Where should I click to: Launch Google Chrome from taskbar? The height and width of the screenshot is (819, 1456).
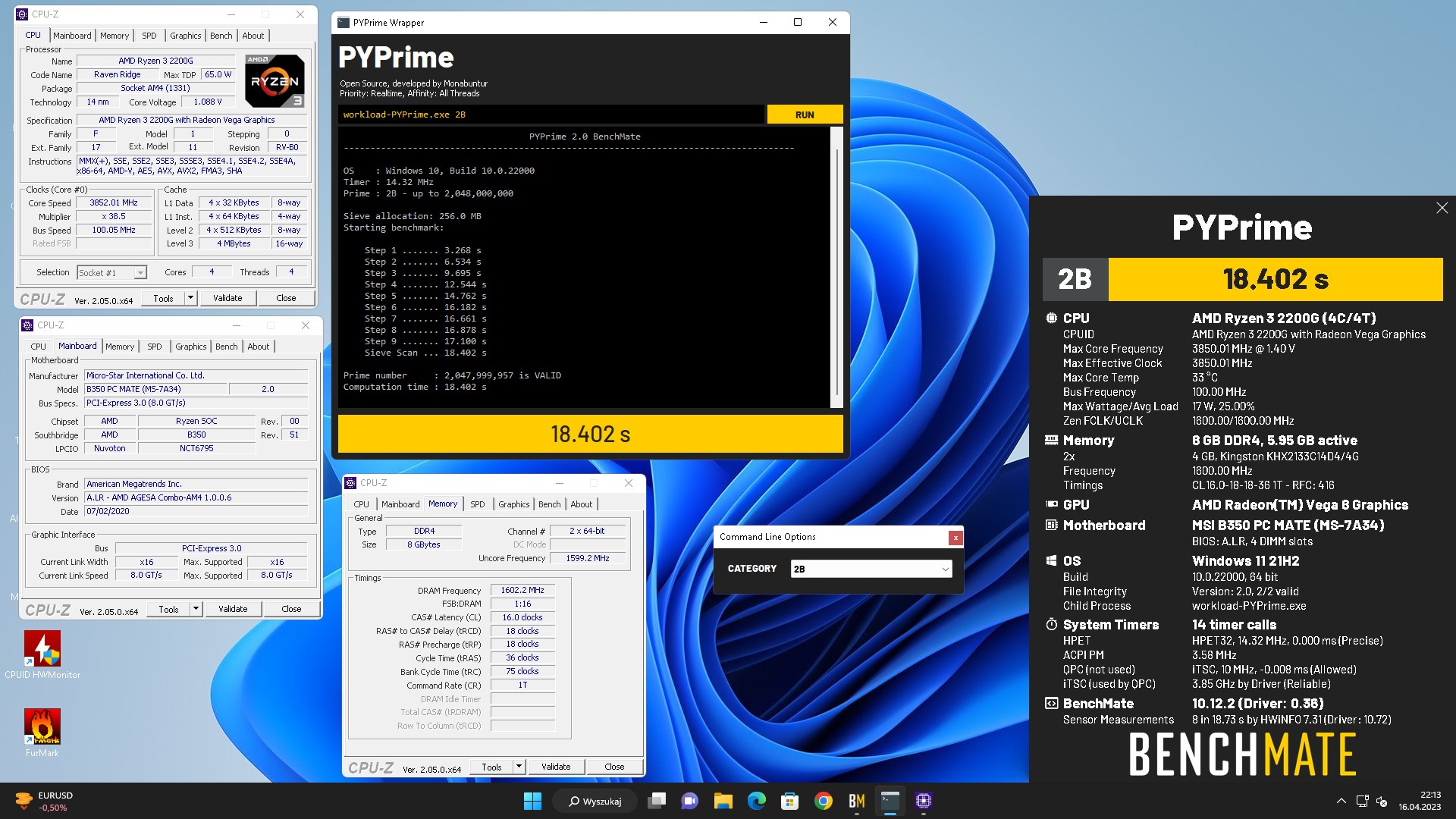[823, 801]
